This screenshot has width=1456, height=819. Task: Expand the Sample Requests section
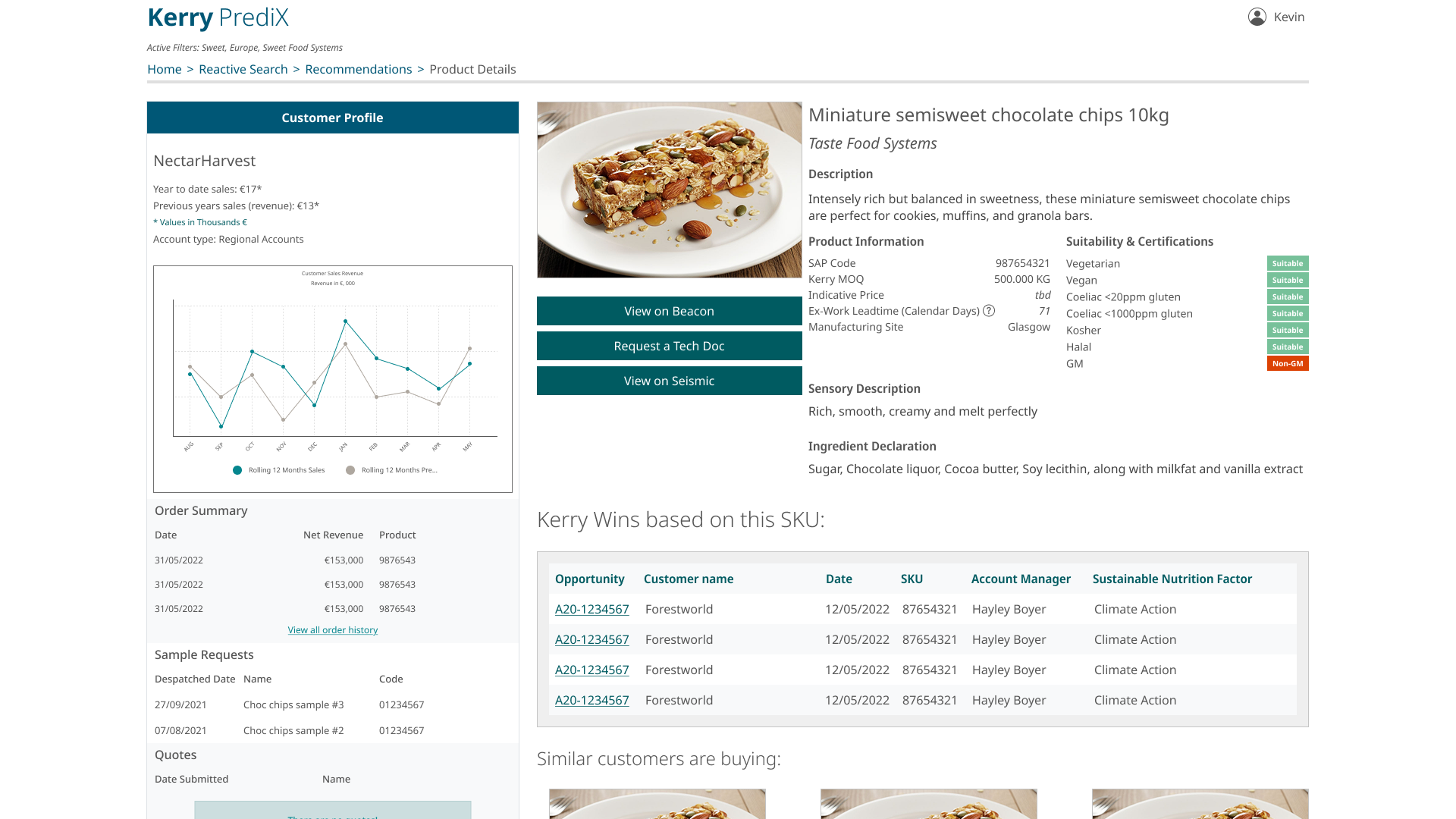pyautogui.click(x=203, y=654)
